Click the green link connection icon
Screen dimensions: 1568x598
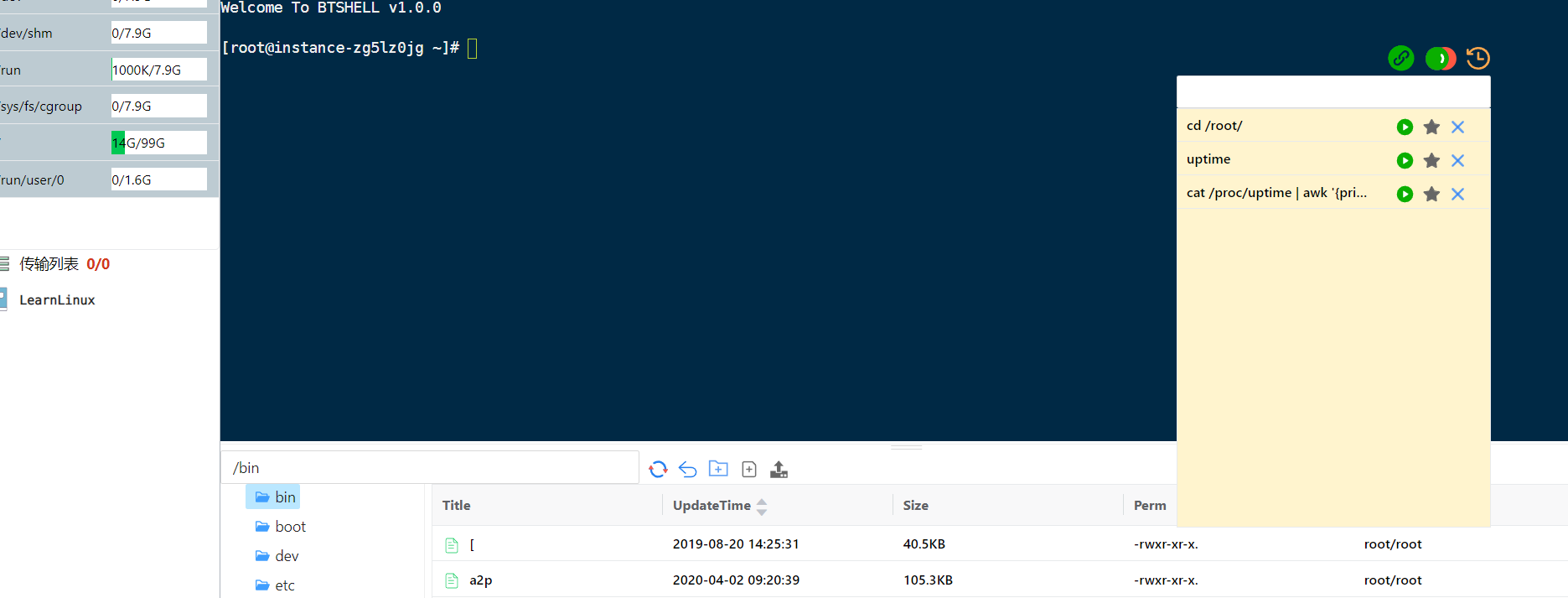tap(1400, 58)
